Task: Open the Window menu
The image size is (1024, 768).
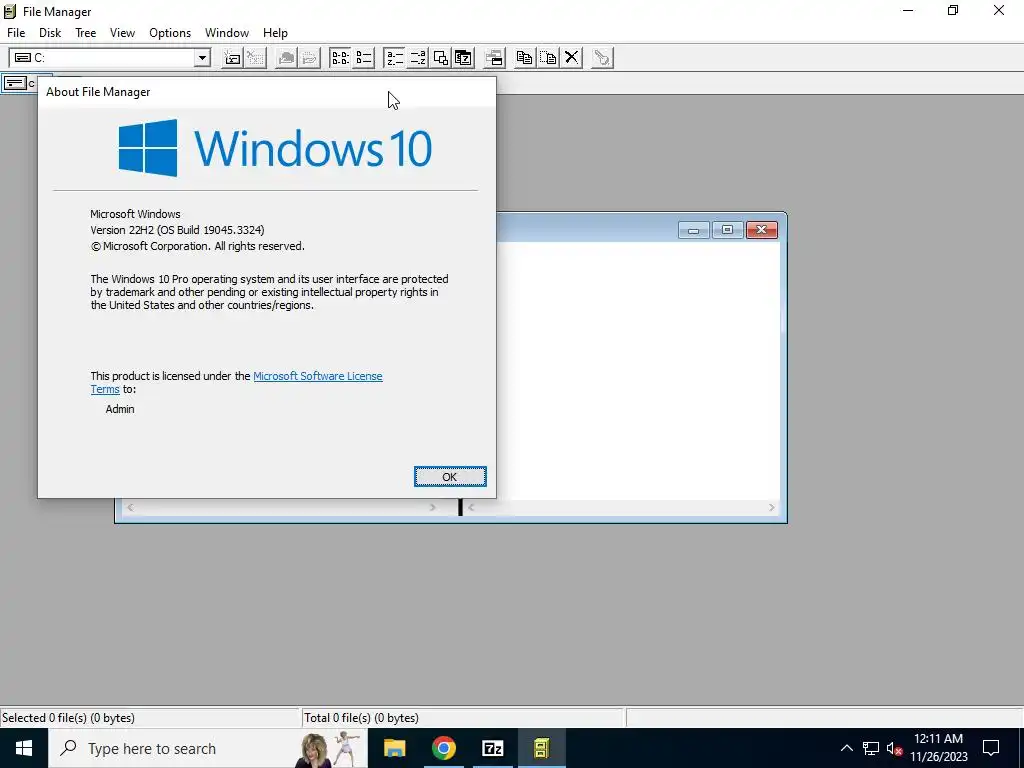Action: [x=227, y=33]
